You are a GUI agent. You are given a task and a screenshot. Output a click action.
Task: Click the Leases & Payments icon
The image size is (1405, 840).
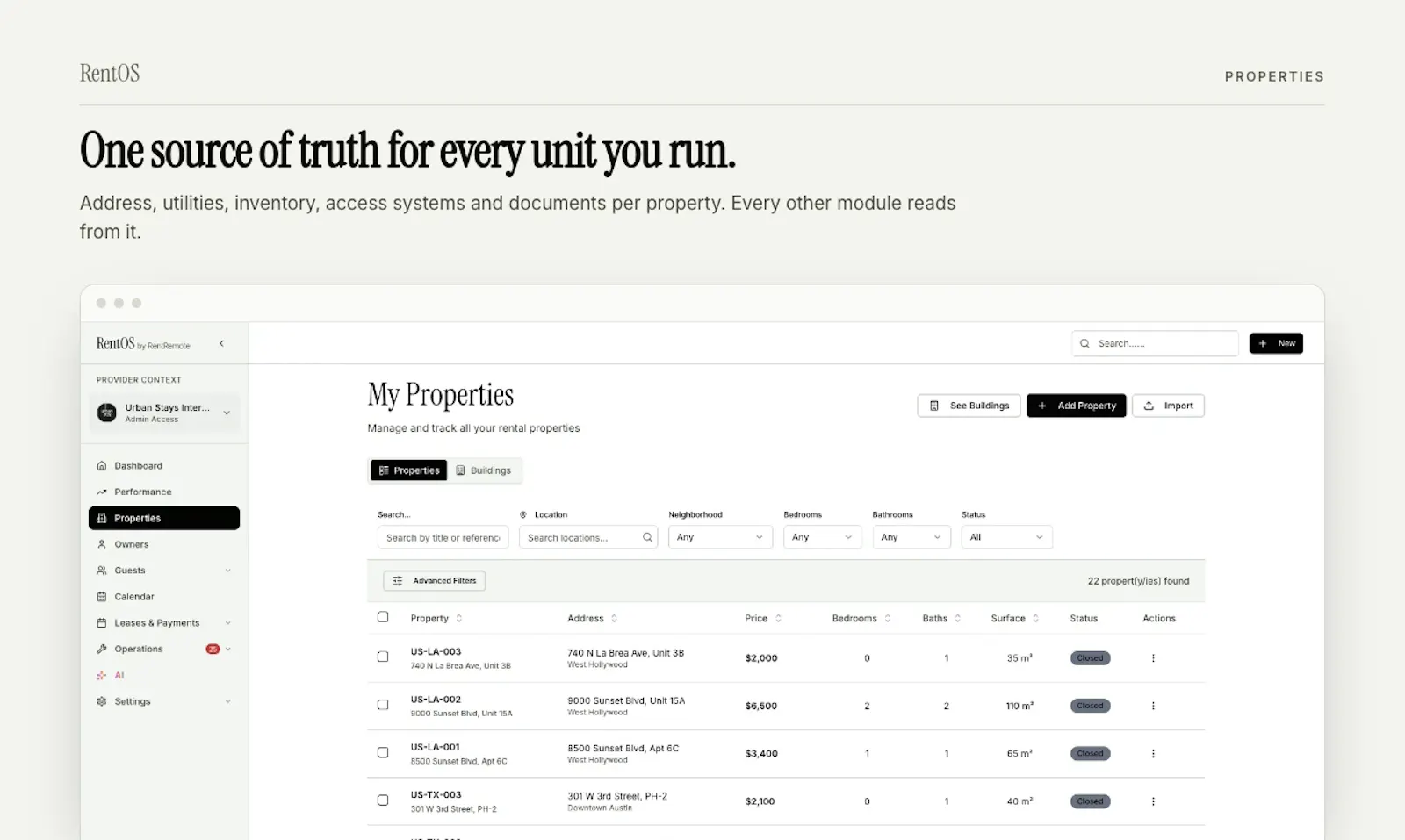coord(102,623)
